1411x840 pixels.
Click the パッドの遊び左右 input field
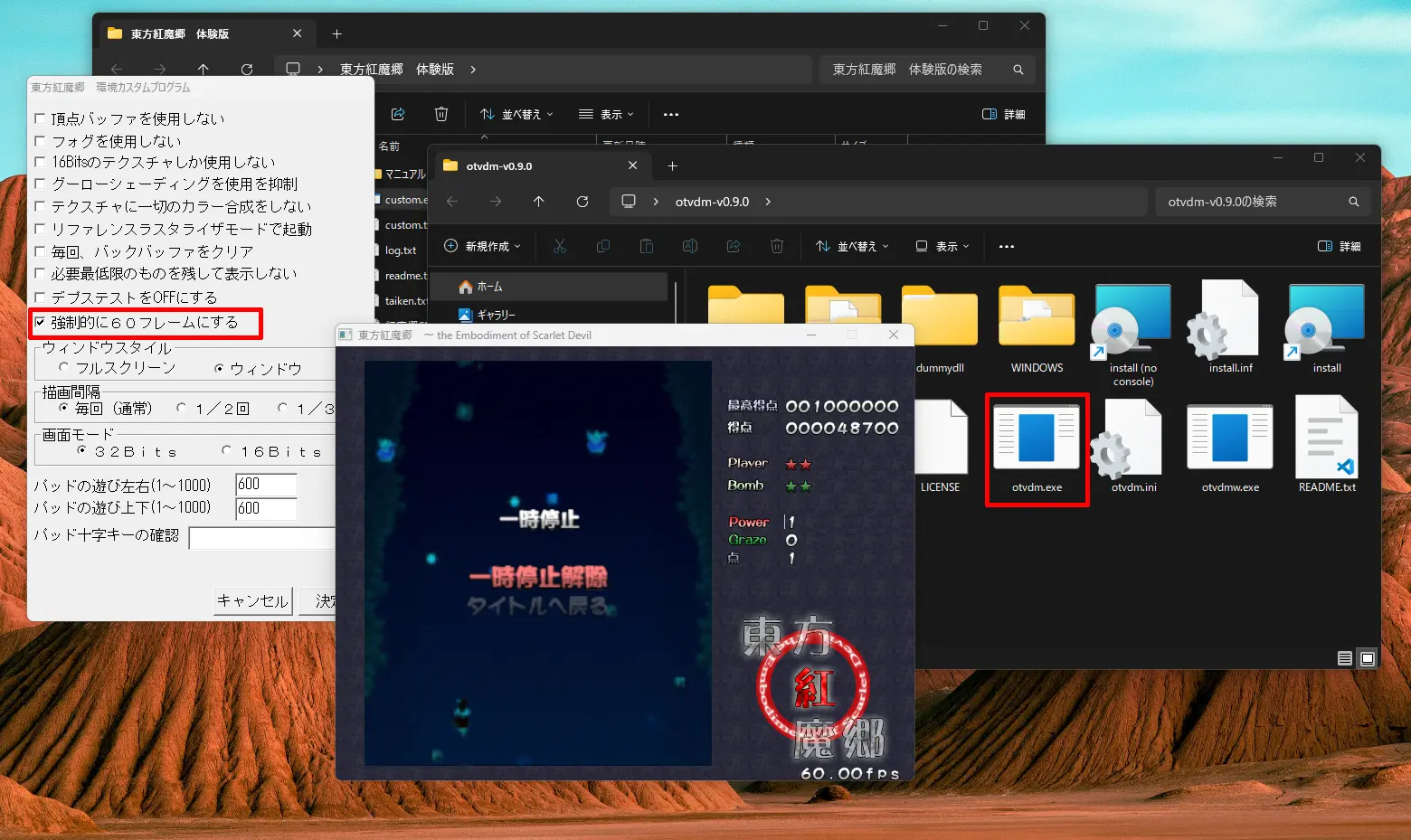click(266, 485)
